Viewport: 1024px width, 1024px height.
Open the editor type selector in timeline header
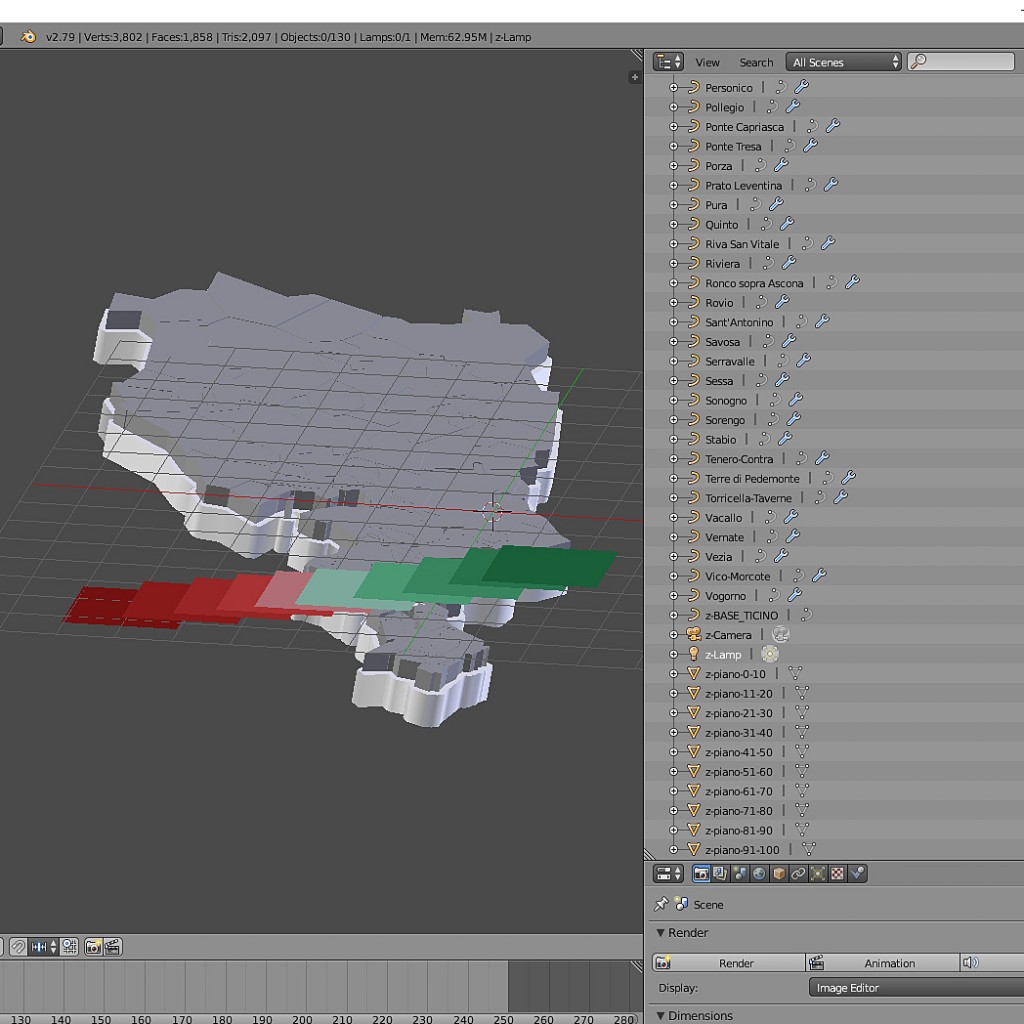pyautogui.click(x=4, y=945)
